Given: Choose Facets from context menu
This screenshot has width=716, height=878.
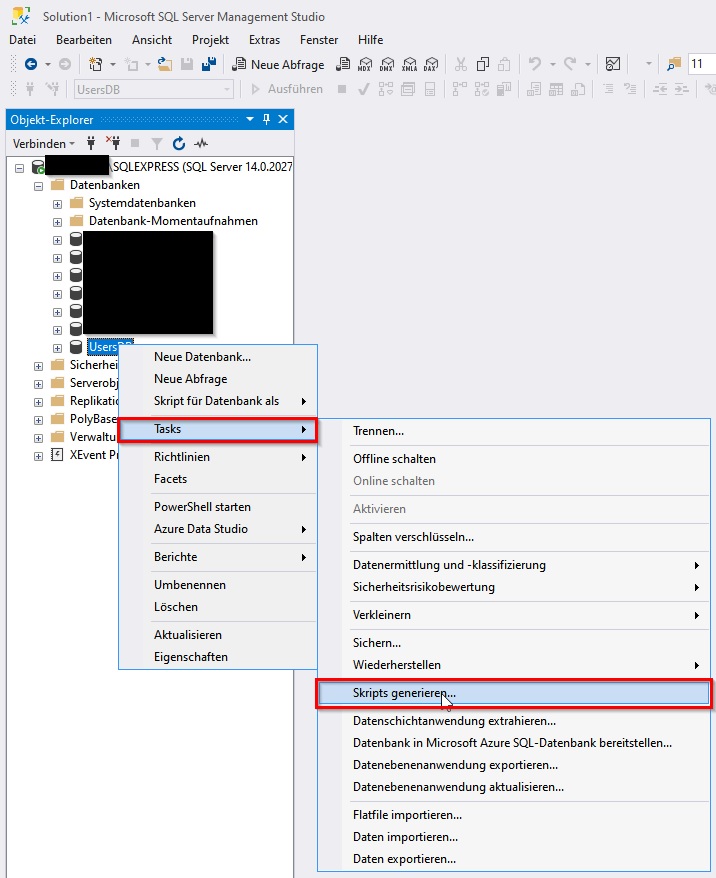Looking at the screenshot, I should 218,479.
